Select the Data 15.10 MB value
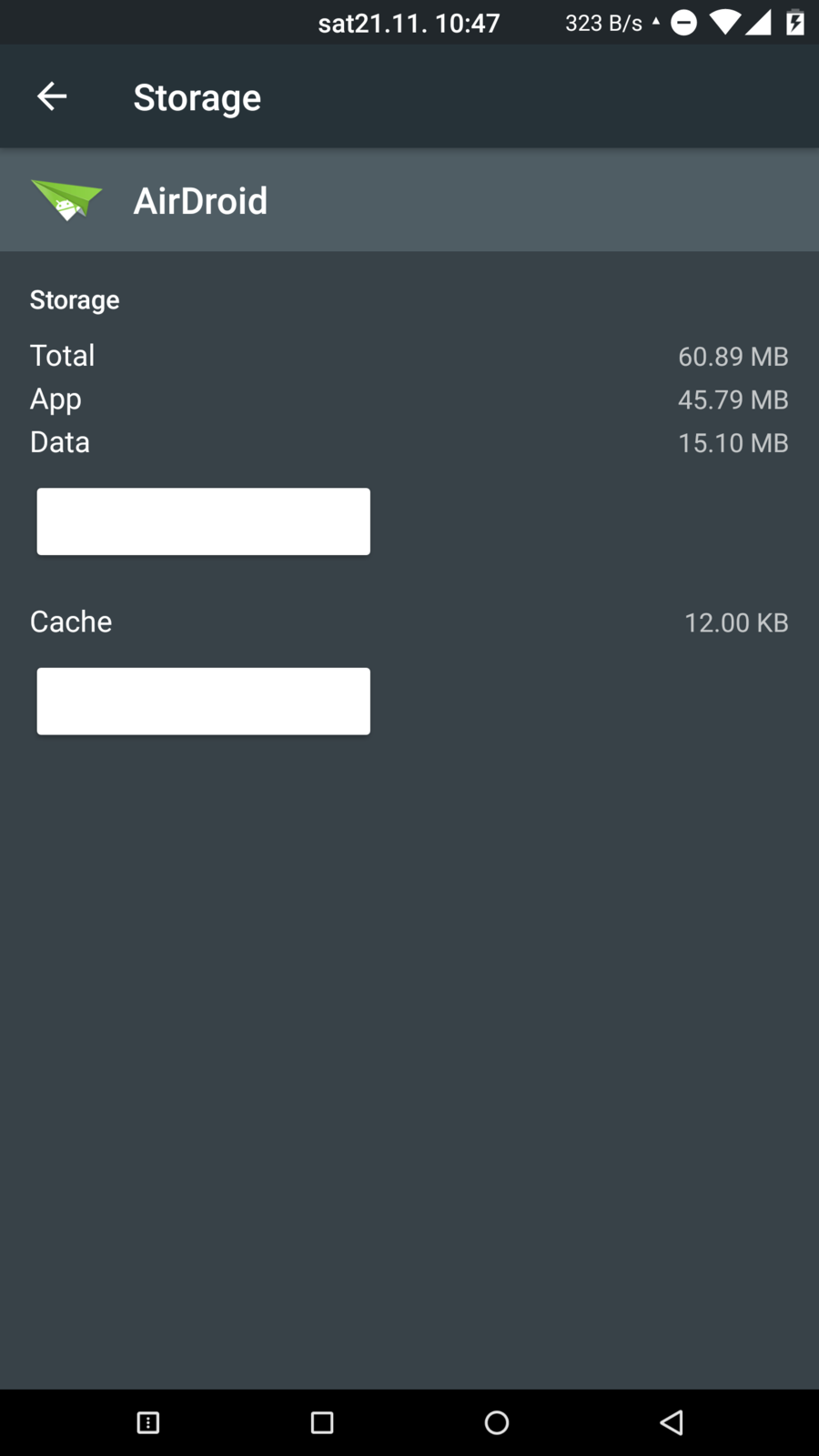The height and width of the screenshot is (1456, 819). 733,443
